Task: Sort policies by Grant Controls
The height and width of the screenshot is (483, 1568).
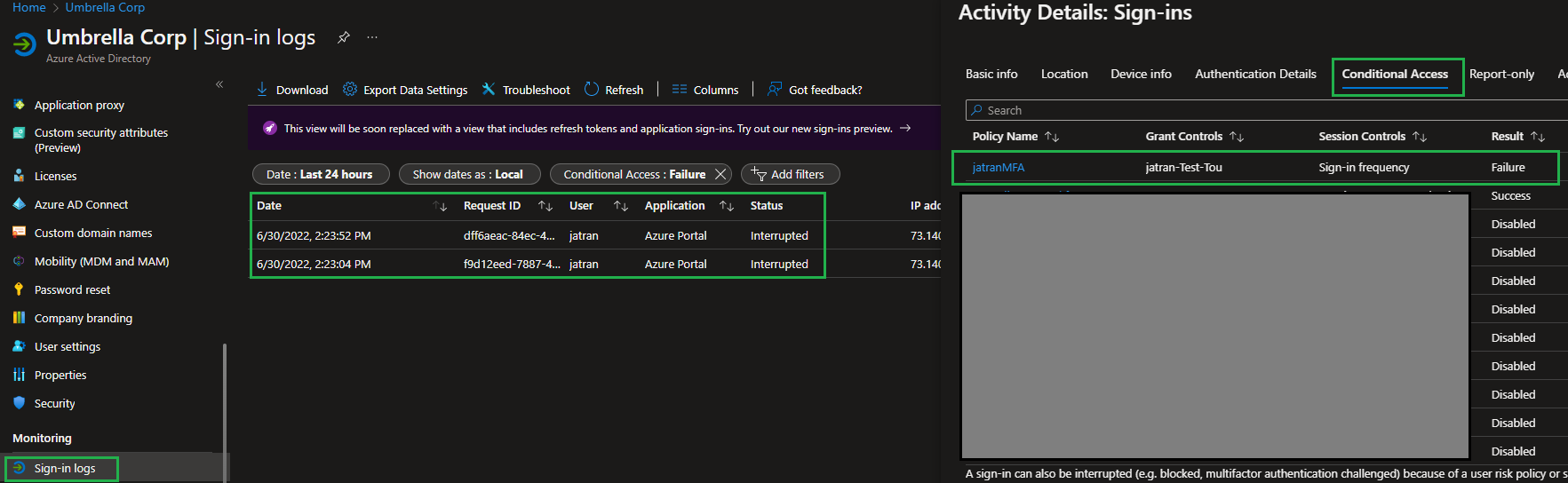Action: click(1237, 137)
